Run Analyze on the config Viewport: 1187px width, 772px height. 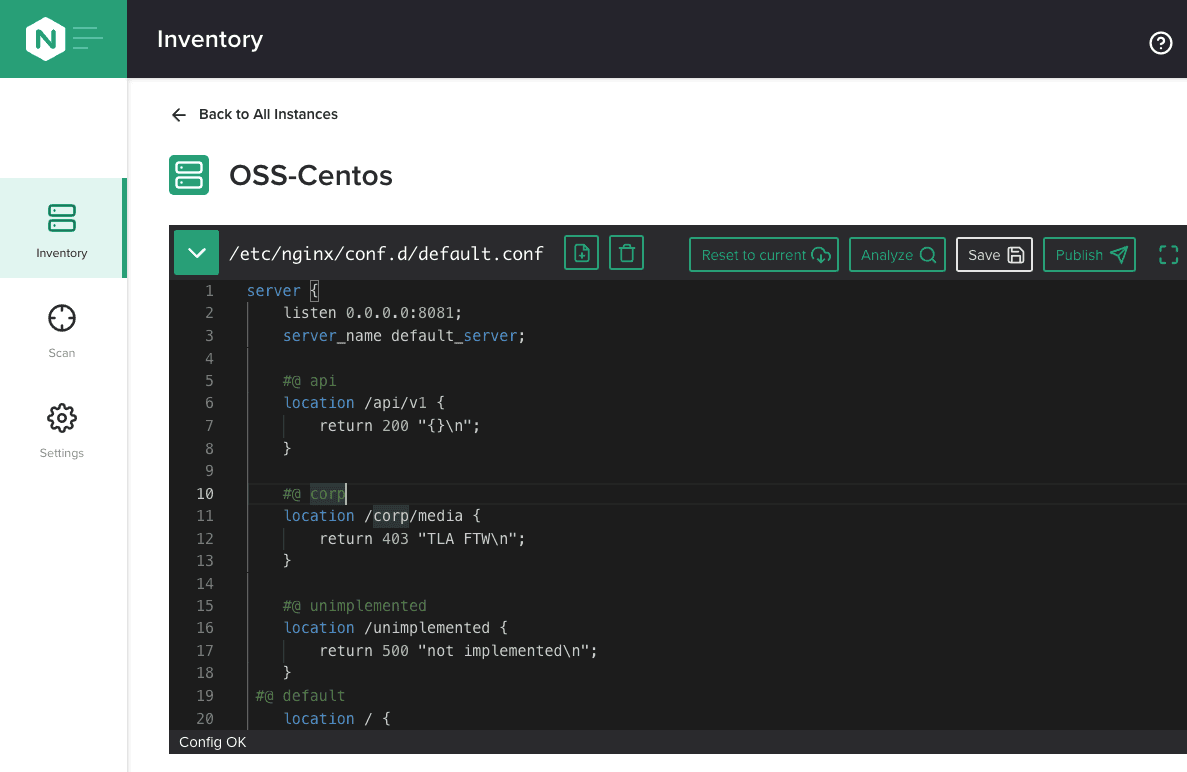pos(896,254)
